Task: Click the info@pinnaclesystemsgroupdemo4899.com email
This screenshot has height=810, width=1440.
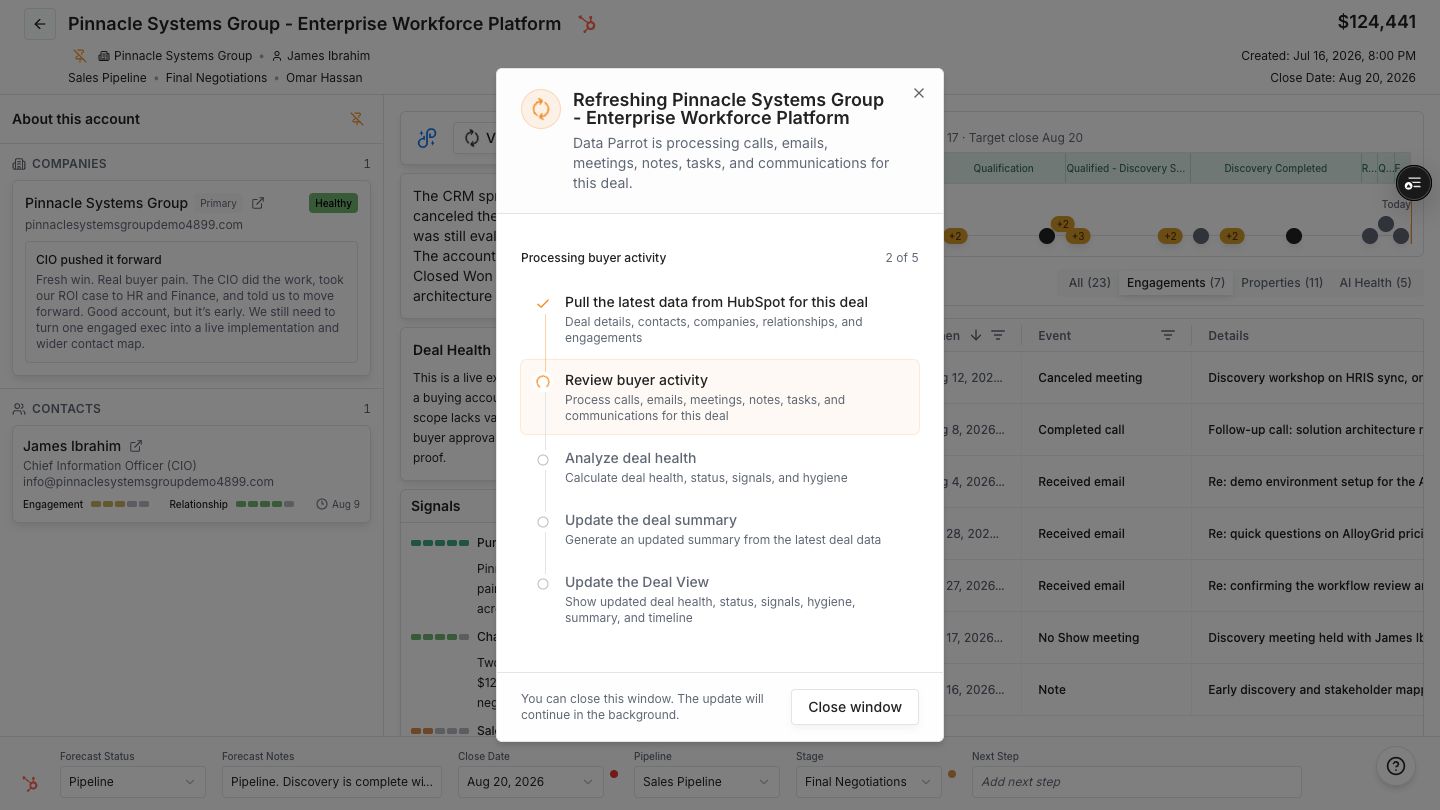Action: (148, 482)
